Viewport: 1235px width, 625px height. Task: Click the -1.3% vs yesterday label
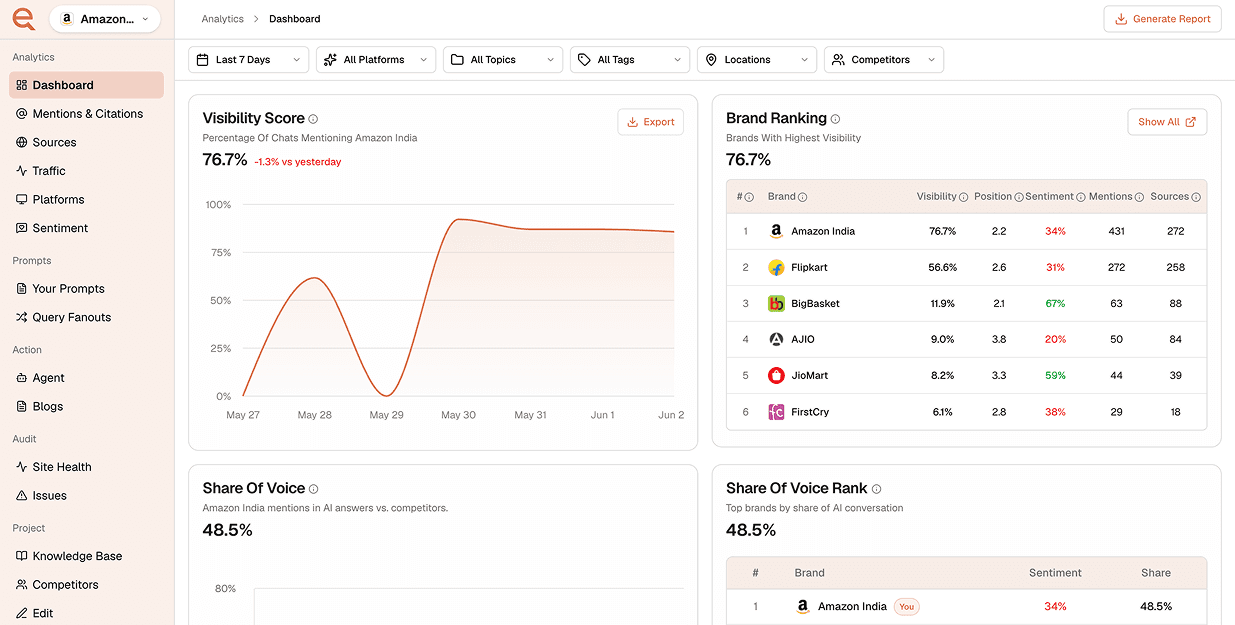297,161
